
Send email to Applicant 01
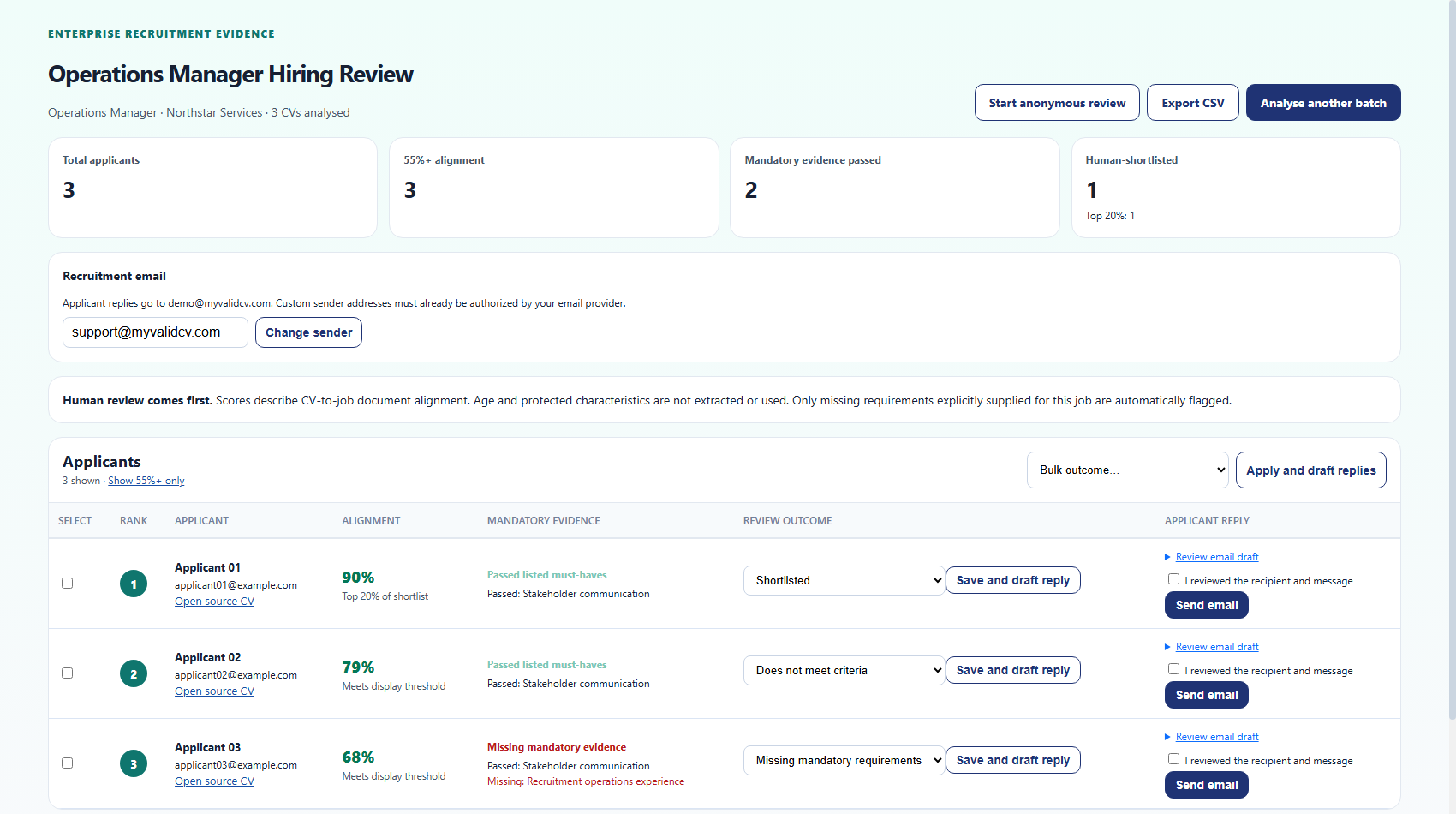tap(1206, 605)
